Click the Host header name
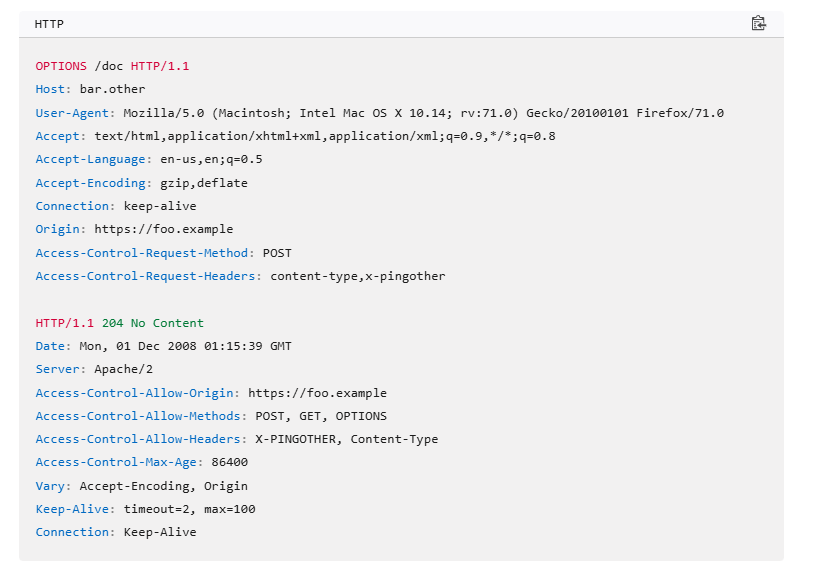Screen dimensions: 818x581 52,89
